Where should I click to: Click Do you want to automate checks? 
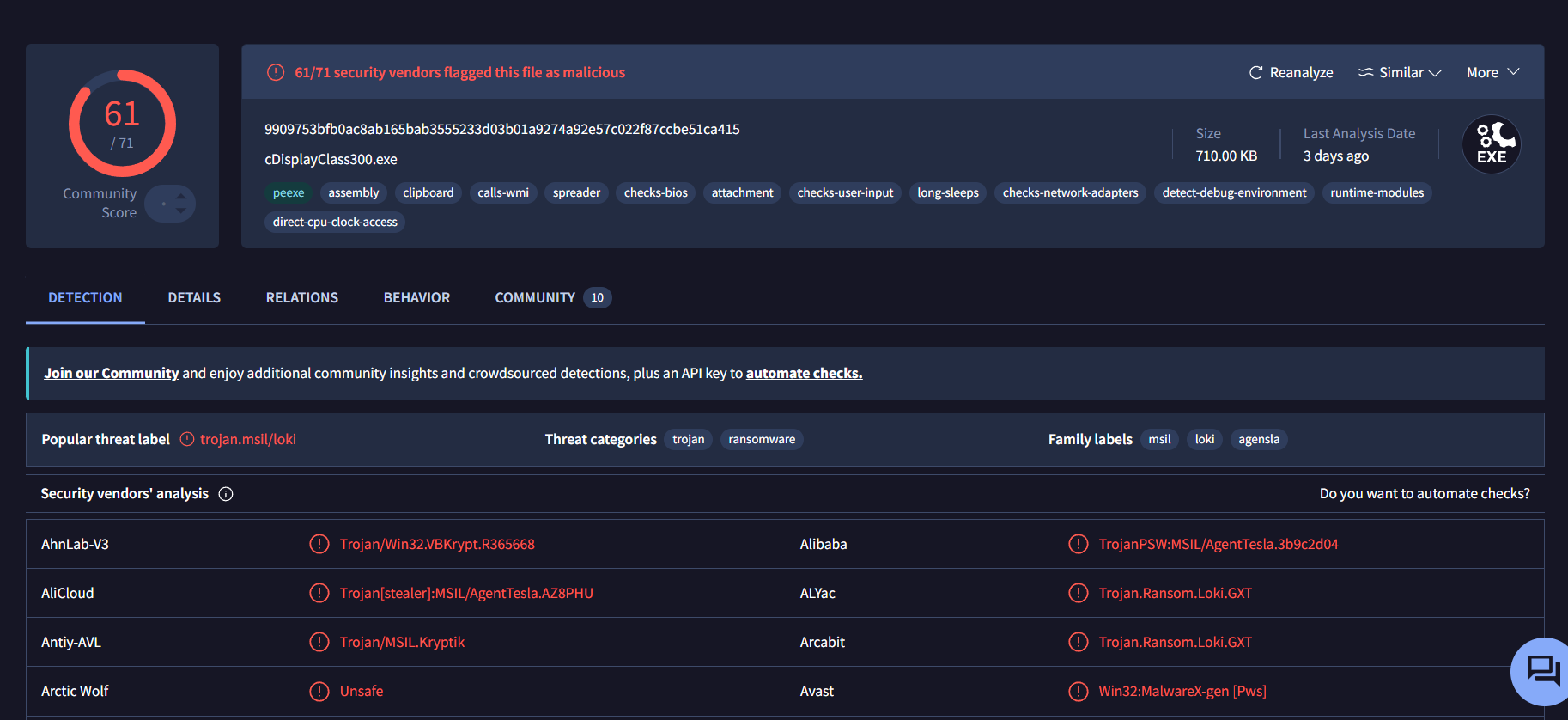(x=1425, y=493)
